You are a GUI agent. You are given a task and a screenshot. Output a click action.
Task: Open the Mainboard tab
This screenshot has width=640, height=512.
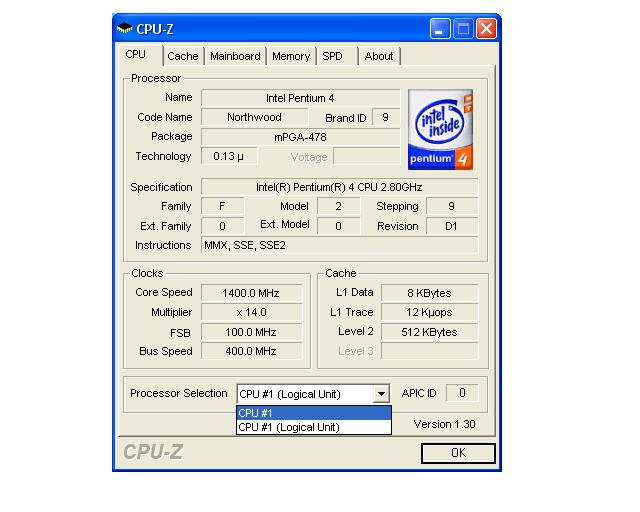click(x=235, y=56)
